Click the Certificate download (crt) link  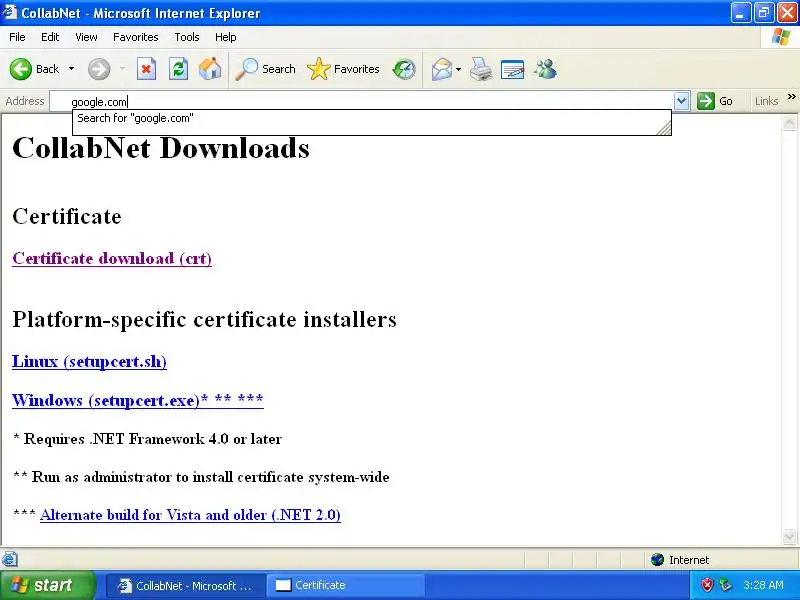point(112,259)
